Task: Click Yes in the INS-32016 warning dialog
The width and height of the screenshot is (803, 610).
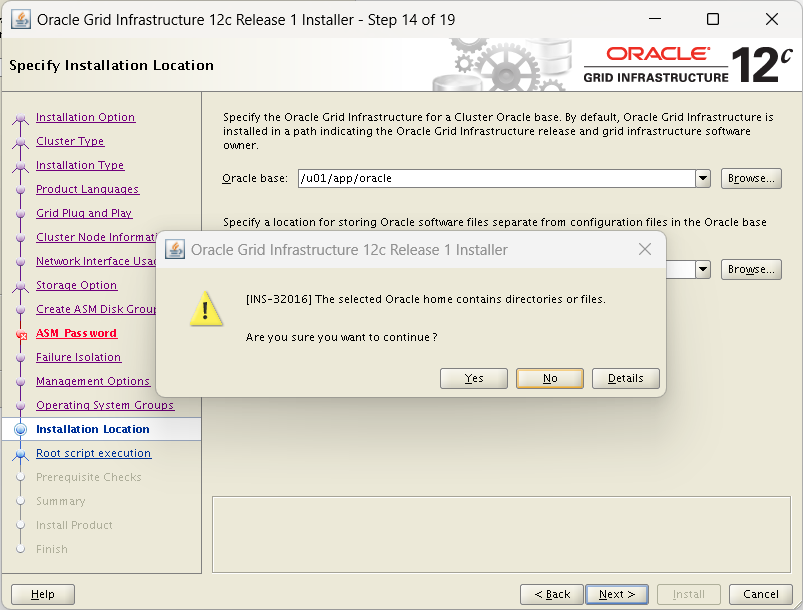Action: (474, 378)
